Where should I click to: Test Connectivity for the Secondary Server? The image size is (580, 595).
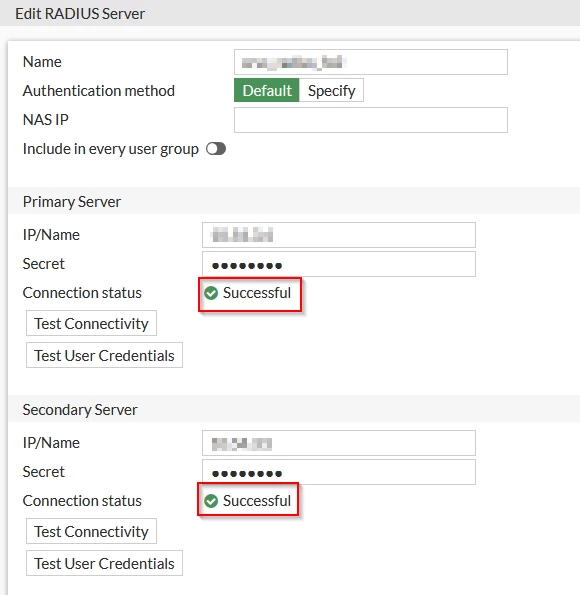pos(91,531)
